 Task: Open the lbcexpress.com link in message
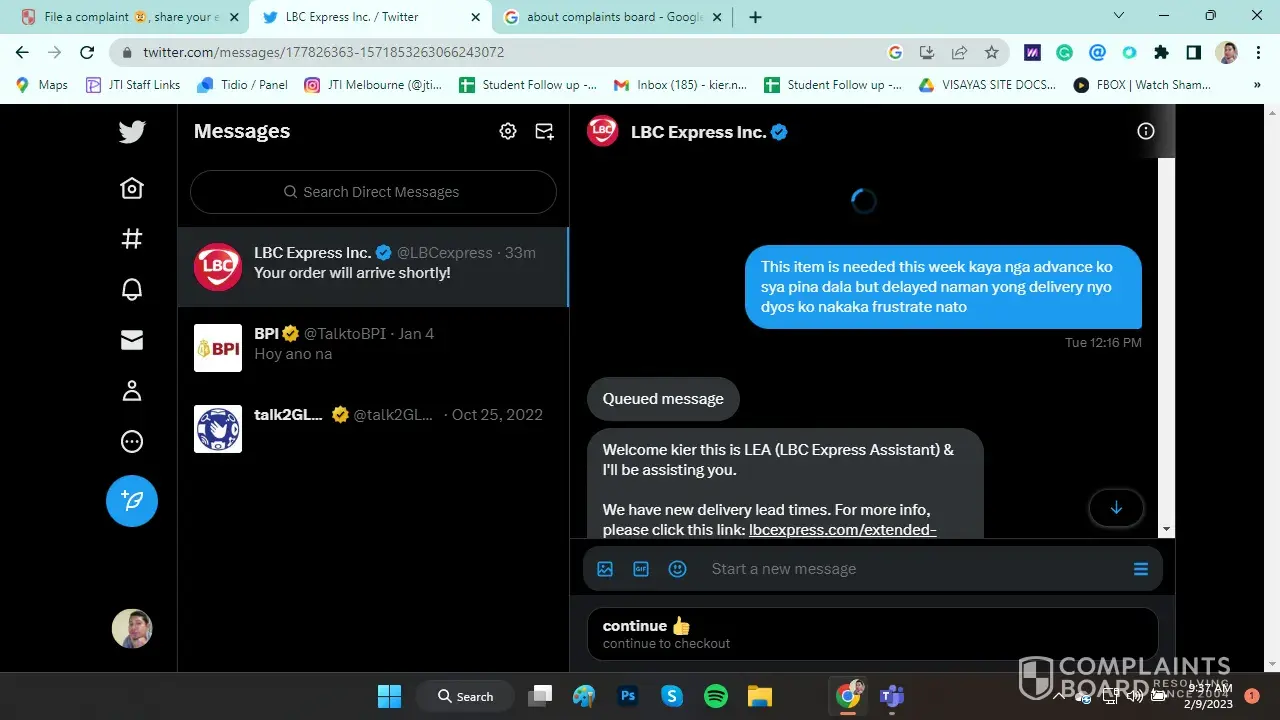(842, 530)
